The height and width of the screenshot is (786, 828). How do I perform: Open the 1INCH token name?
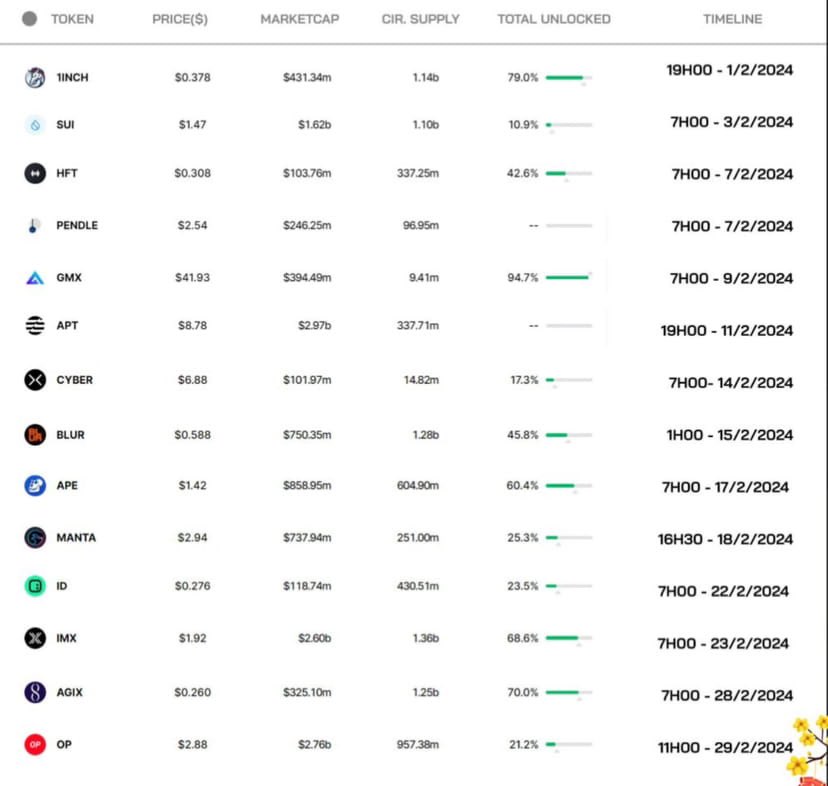pyautogui.click(x=72, y=78)
